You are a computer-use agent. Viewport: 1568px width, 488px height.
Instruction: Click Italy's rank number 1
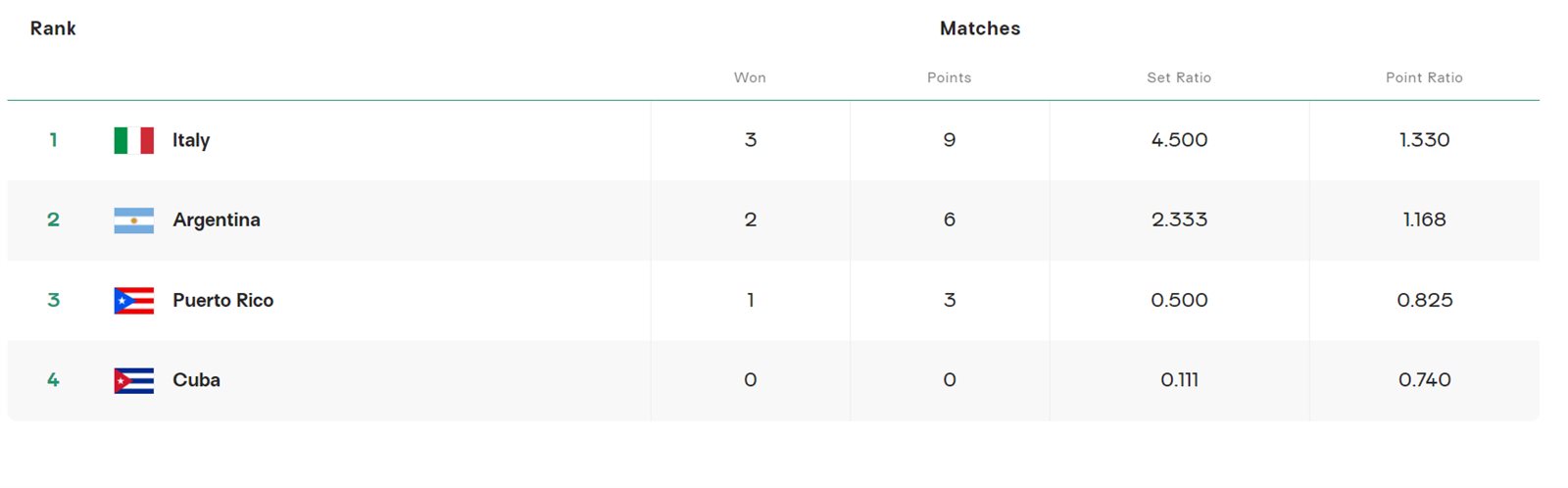pos(54,140)
